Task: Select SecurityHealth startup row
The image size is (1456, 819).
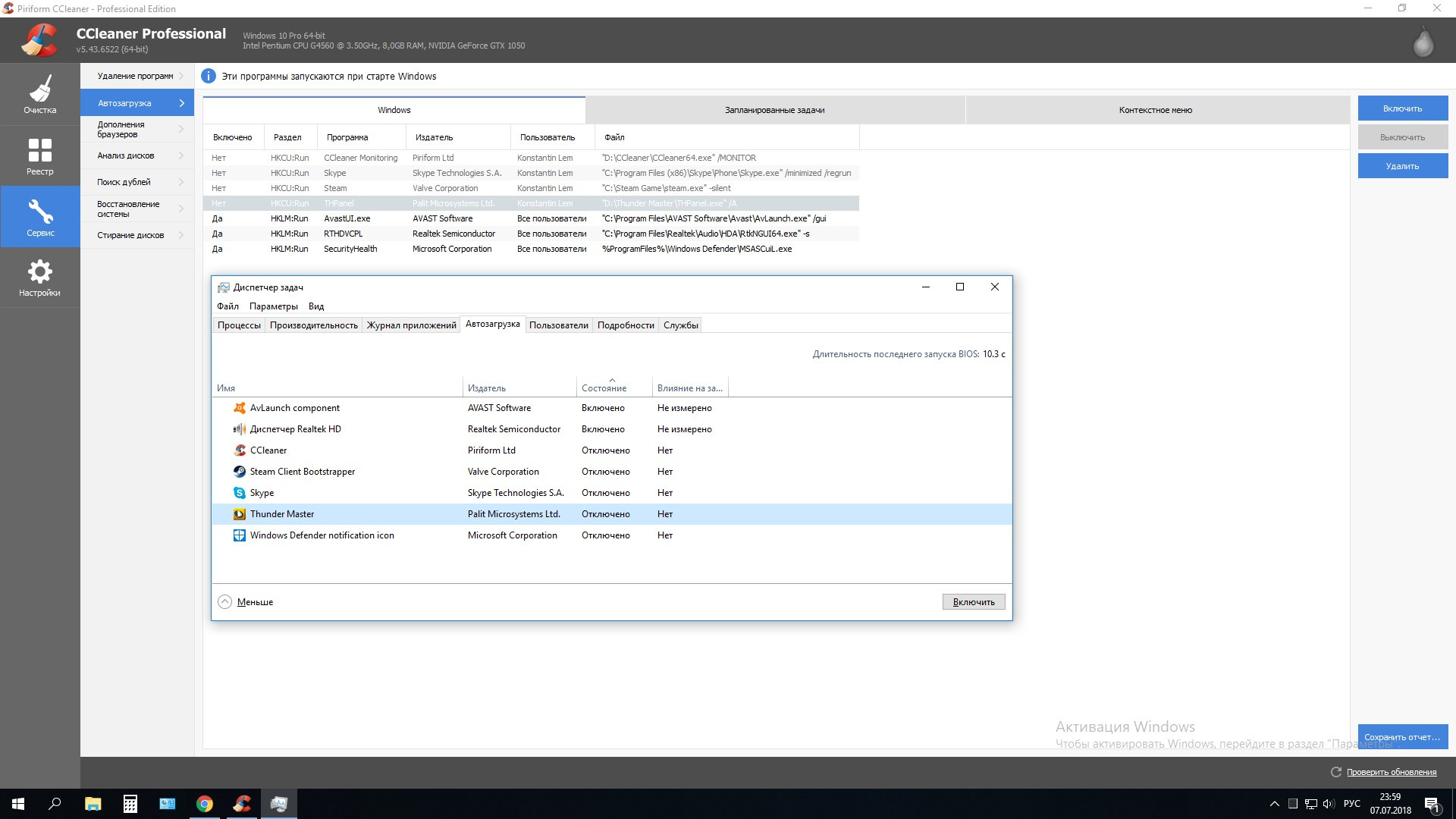Action: tap(531, 249)
